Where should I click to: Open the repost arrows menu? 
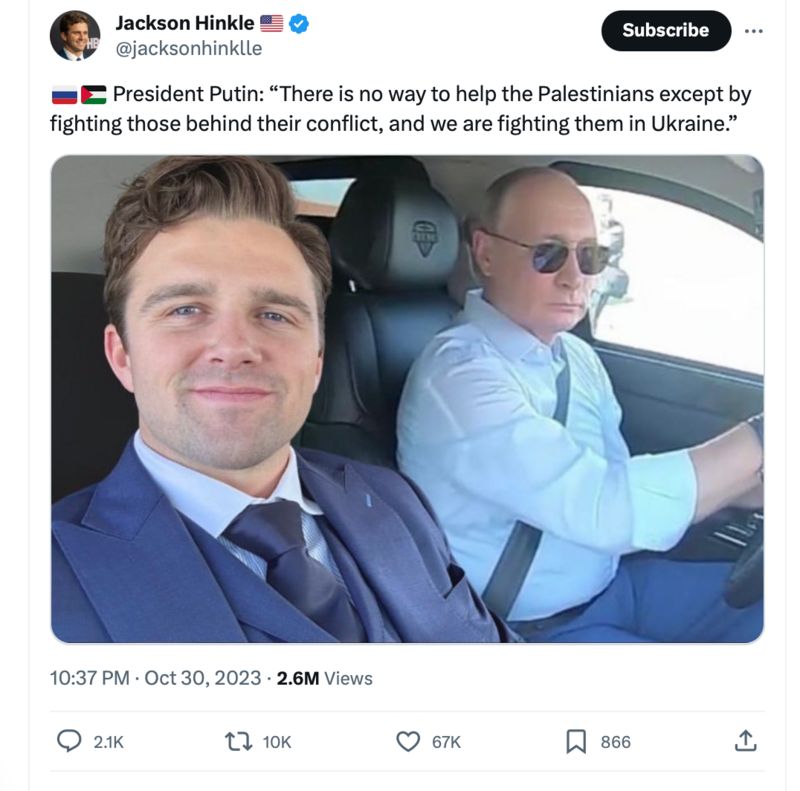tap(238, 741)
